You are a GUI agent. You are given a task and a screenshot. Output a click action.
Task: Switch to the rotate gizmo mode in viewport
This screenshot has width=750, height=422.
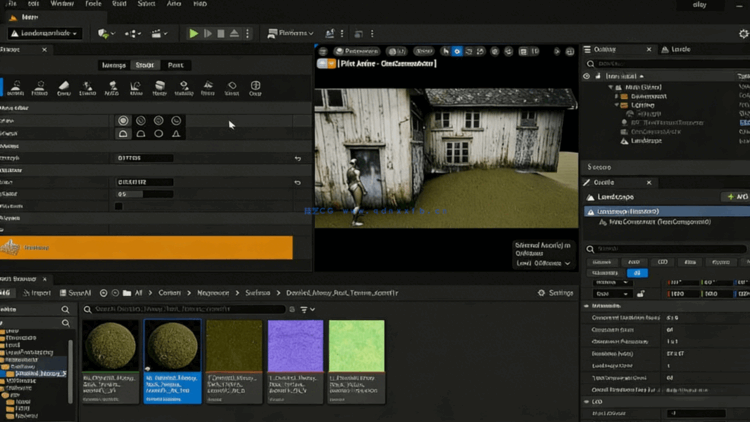(469, 51)
